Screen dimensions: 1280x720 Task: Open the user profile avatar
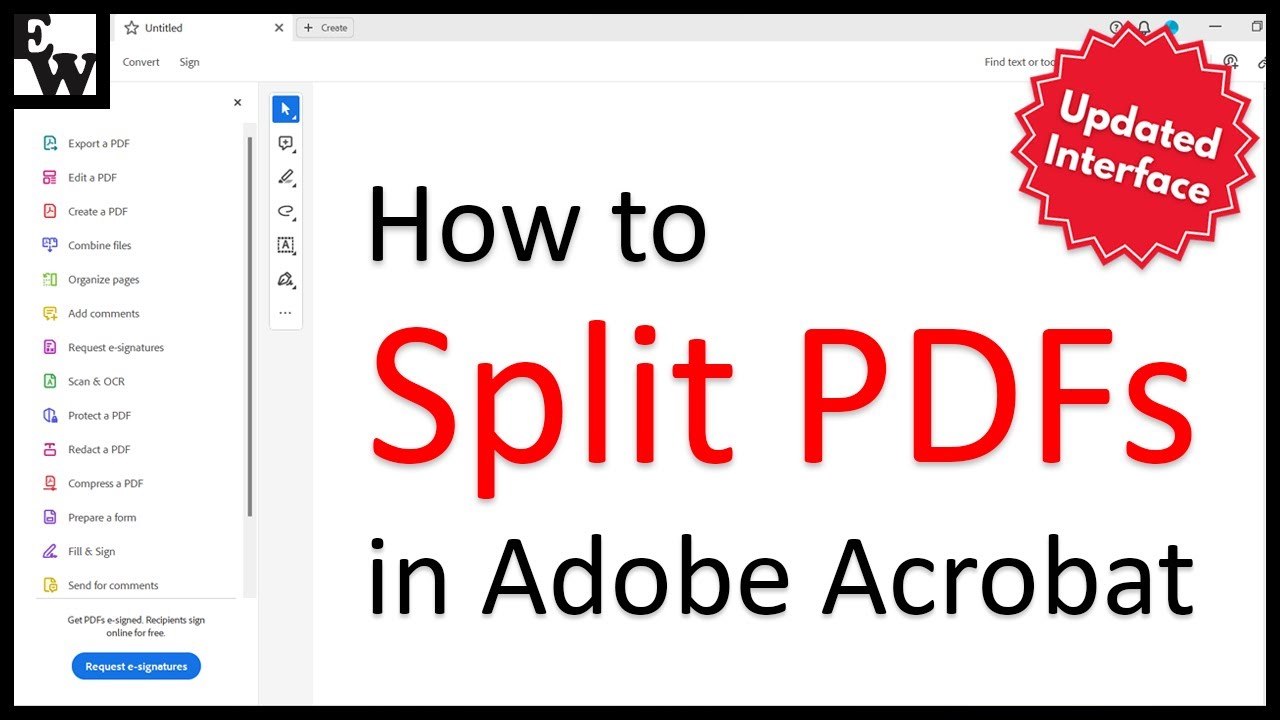tap(1171, 28)
